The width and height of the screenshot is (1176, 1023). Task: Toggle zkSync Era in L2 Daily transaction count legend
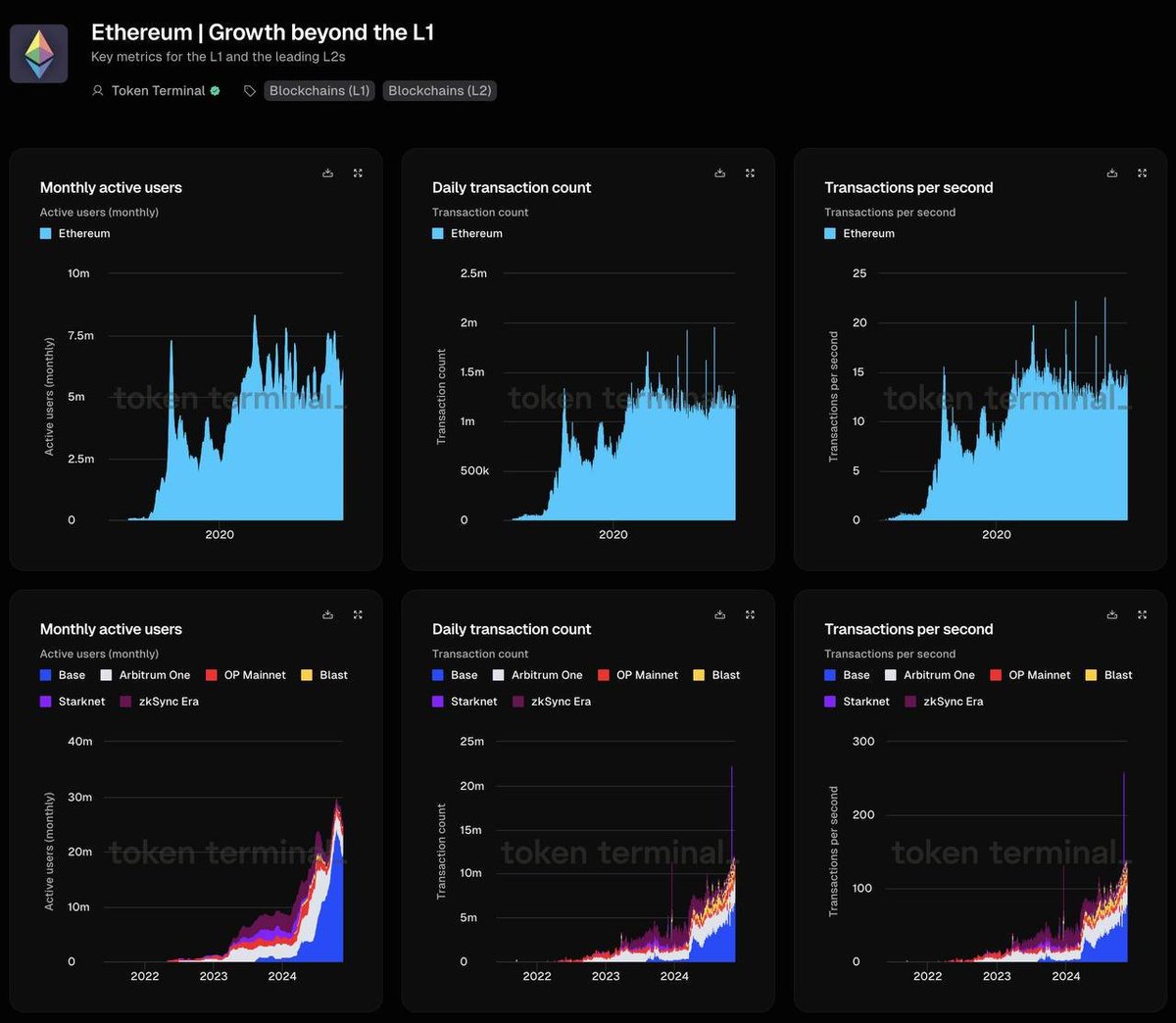(551, 702)
